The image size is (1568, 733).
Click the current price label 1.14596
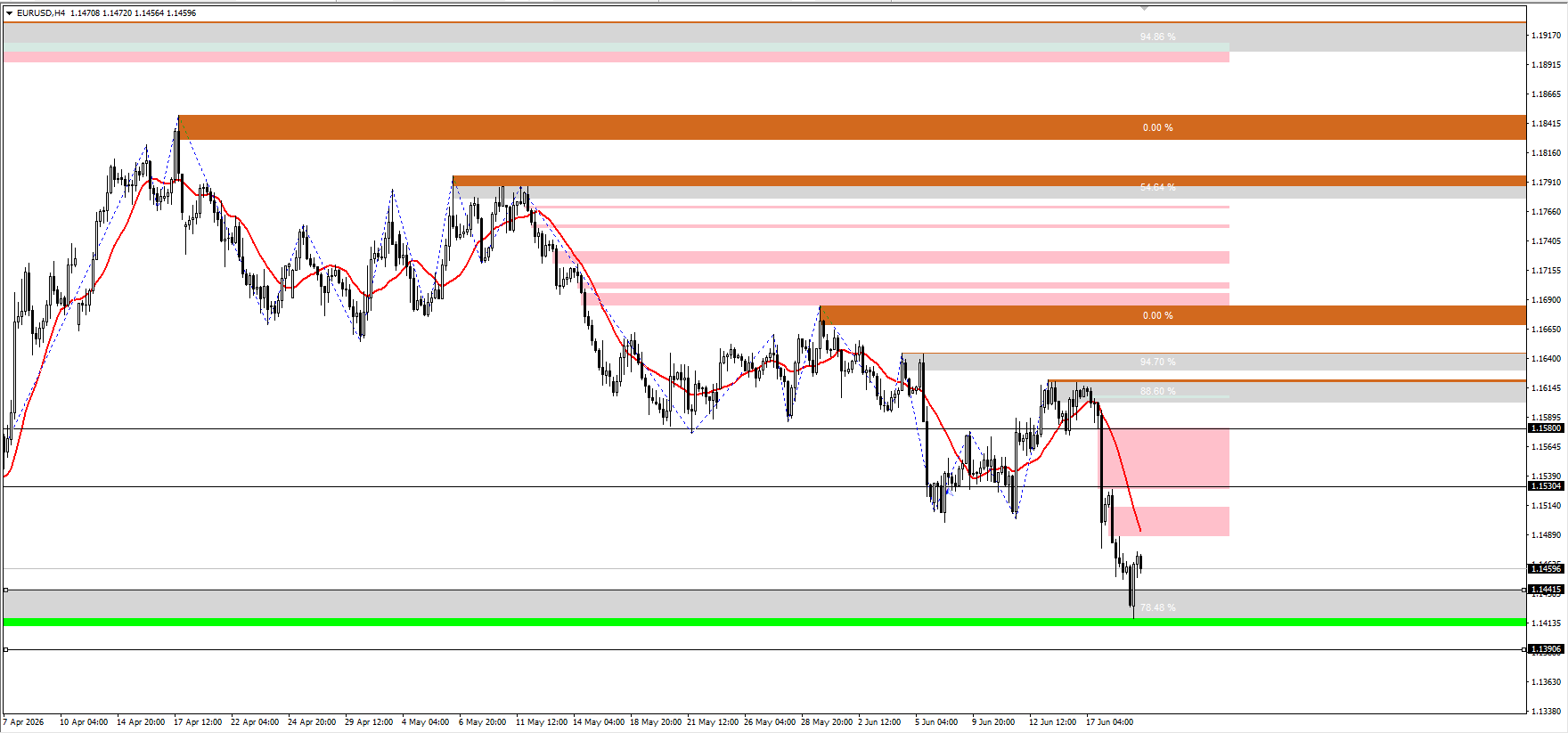point(1546,569)
